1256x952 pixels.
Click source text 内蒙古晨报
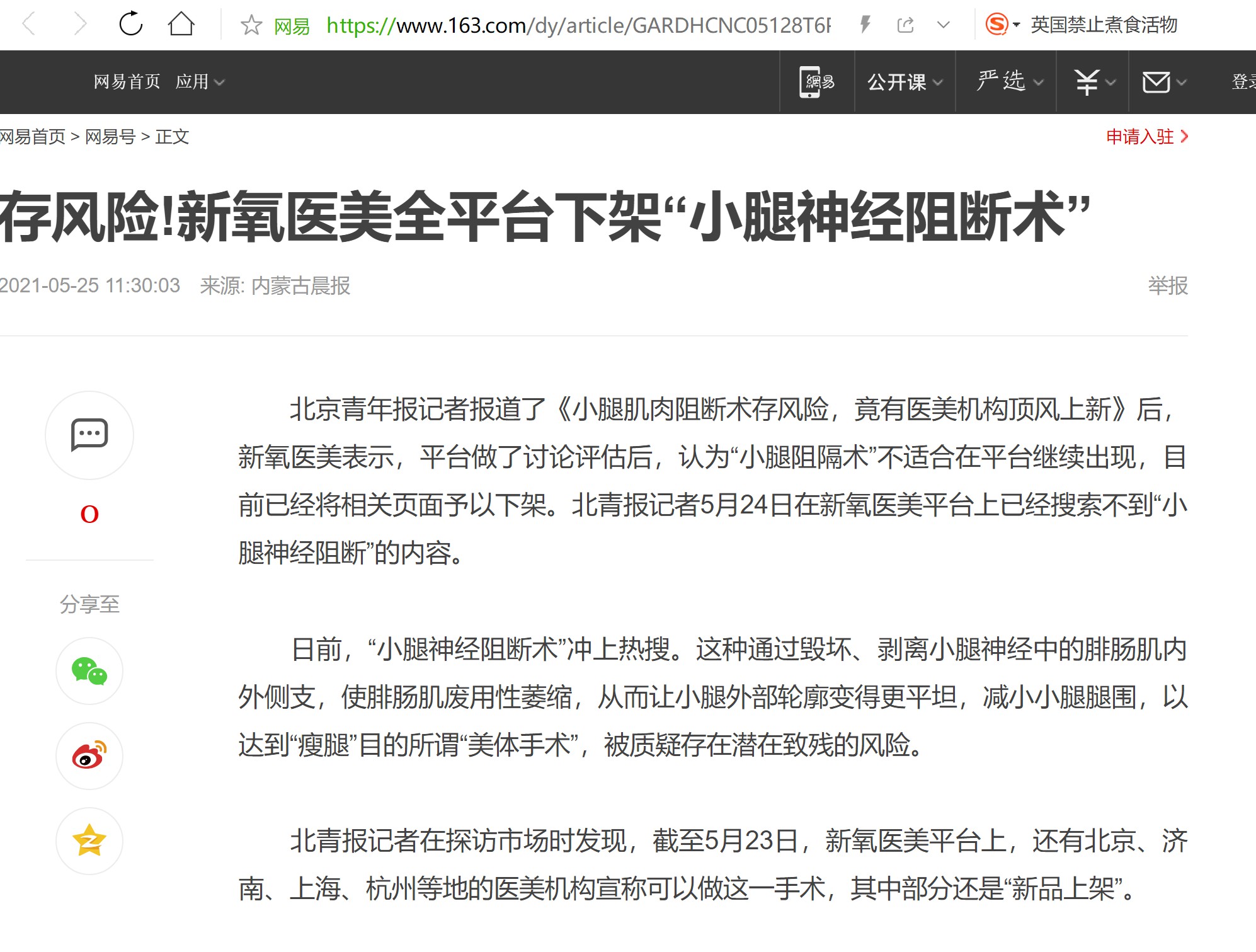coord(300,286)
